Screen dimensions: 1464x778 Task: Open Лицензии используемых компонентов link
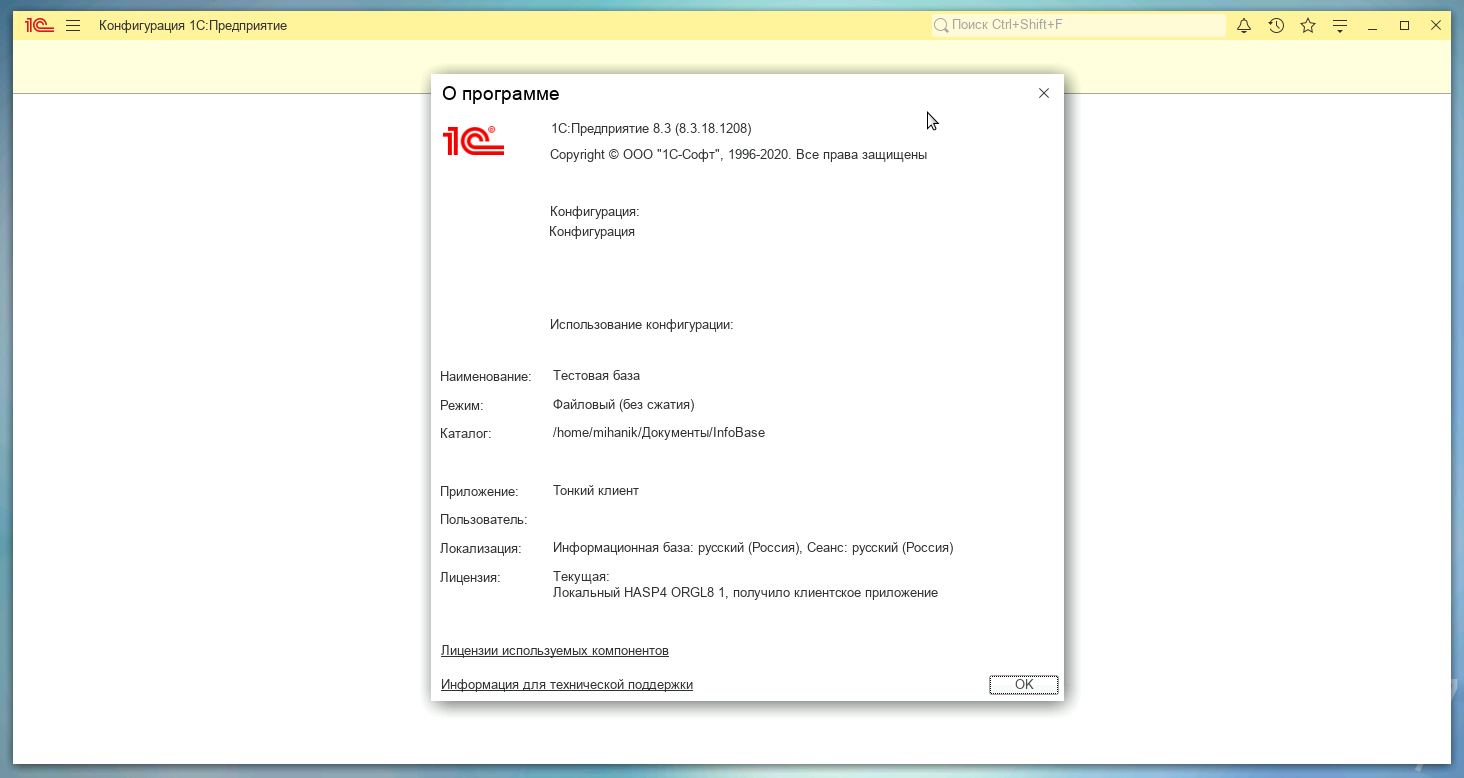tap(555, 651)
